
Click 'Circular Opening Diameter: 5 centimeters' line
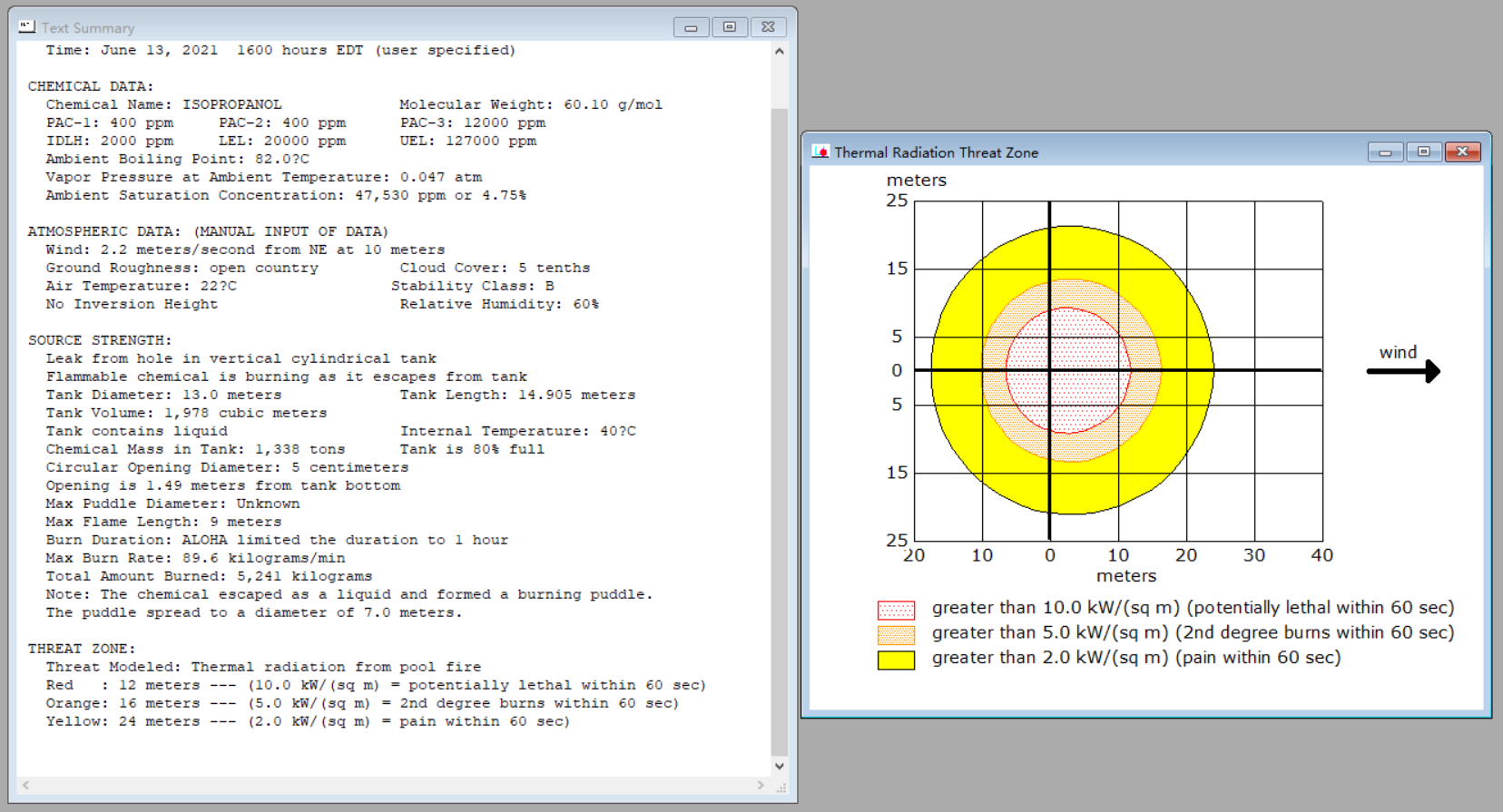(x=227, y=467)
